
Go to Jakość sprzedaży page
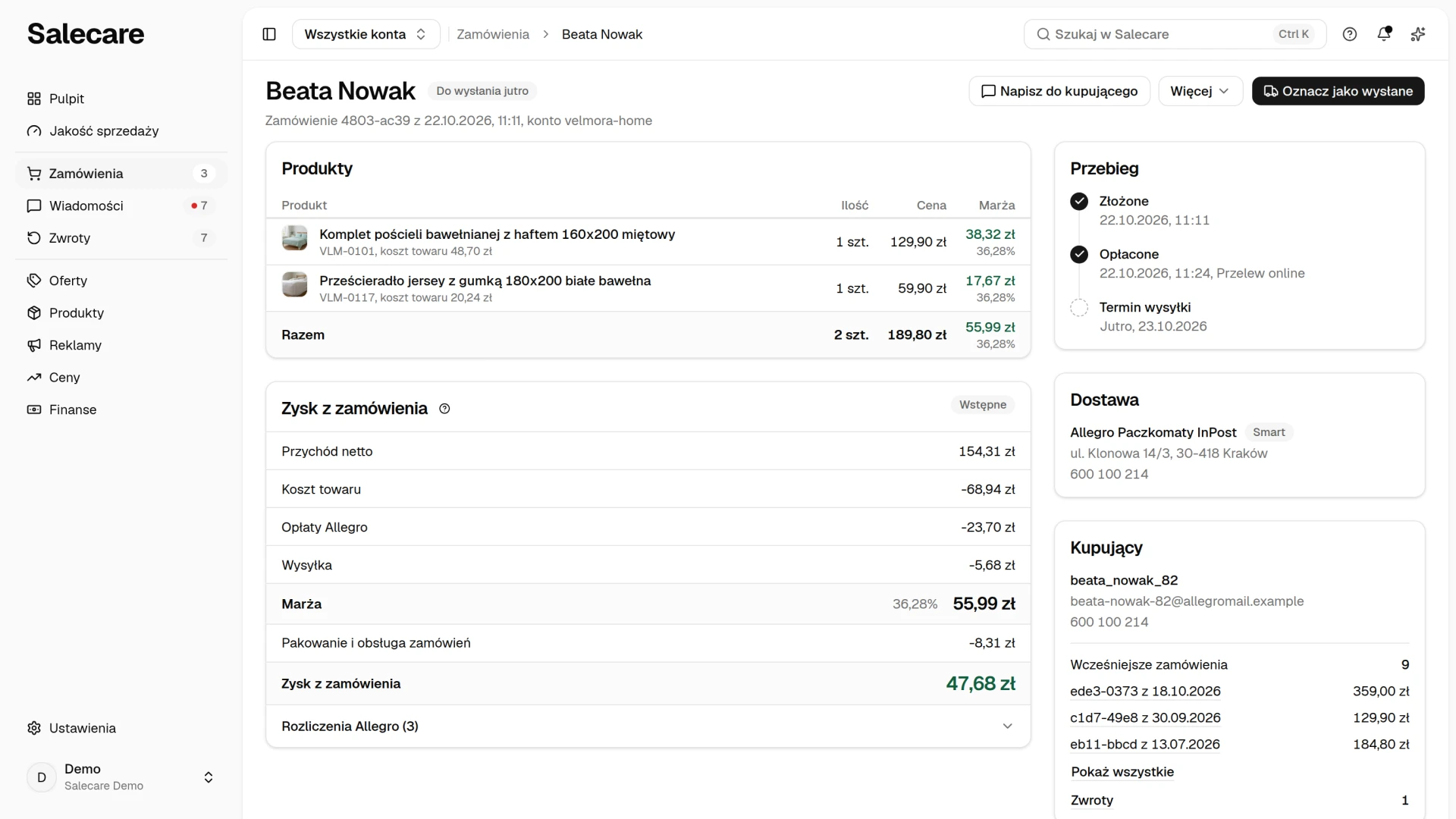[x=121, y=131]
